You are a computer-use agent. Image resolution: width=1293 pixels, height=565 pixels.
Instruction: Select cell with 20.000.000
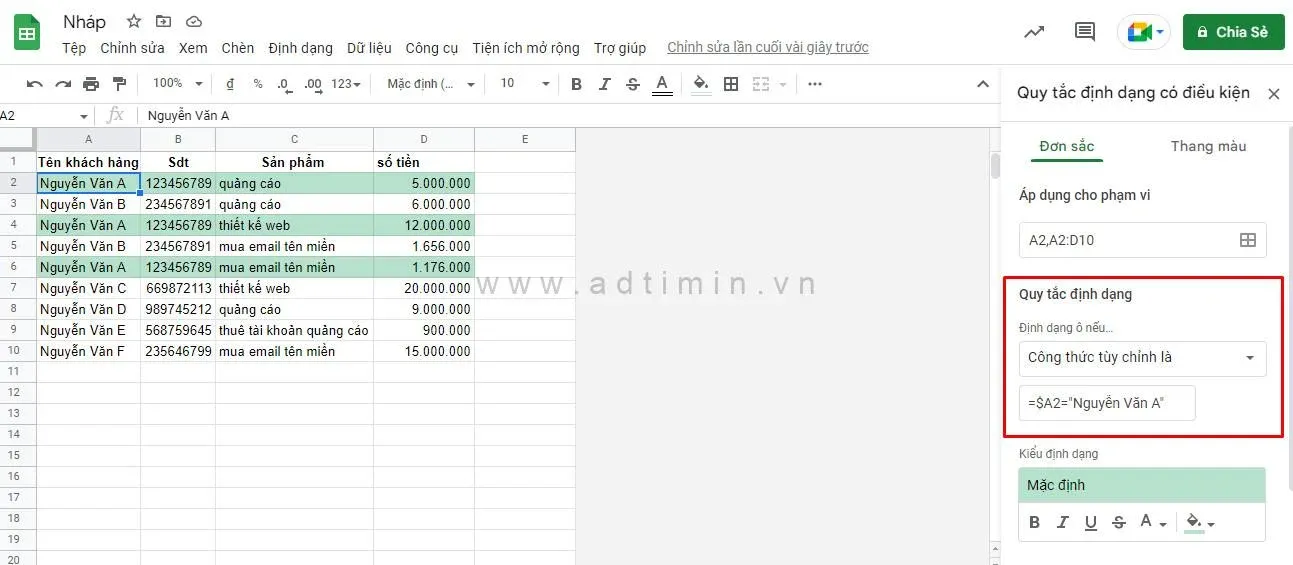tap(424, 288)
